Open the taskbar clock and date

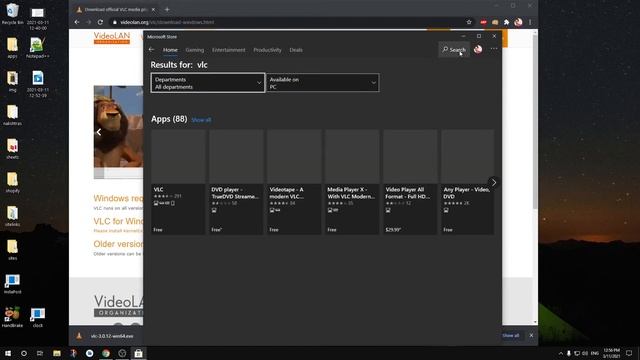tap(611, 353)
